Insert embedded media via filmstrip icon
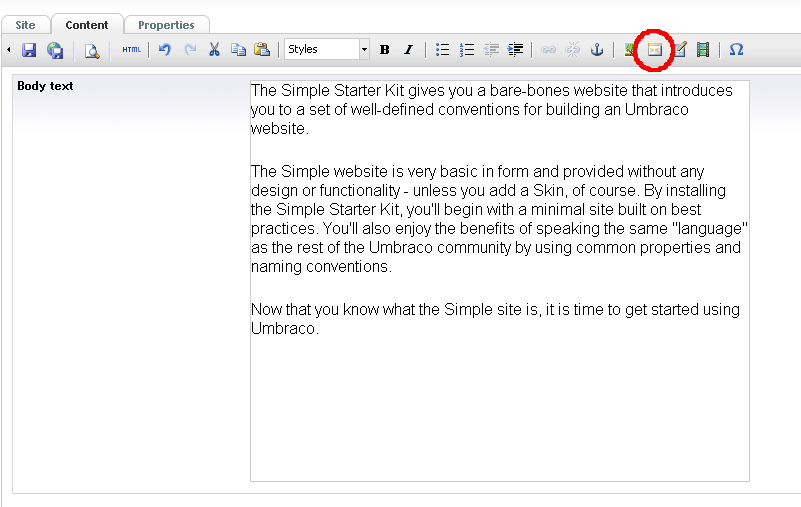The height and width of the screenshot is (507, 801). [703, 50]
